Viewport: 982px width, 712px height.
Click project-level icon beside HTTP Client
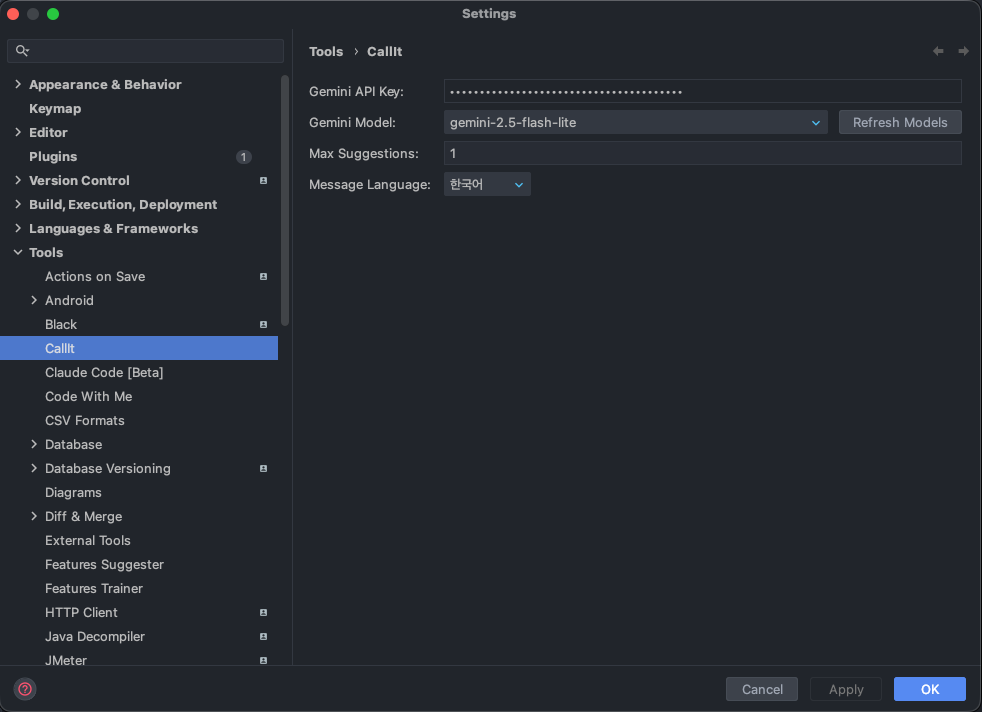click(x=263, y=613)
